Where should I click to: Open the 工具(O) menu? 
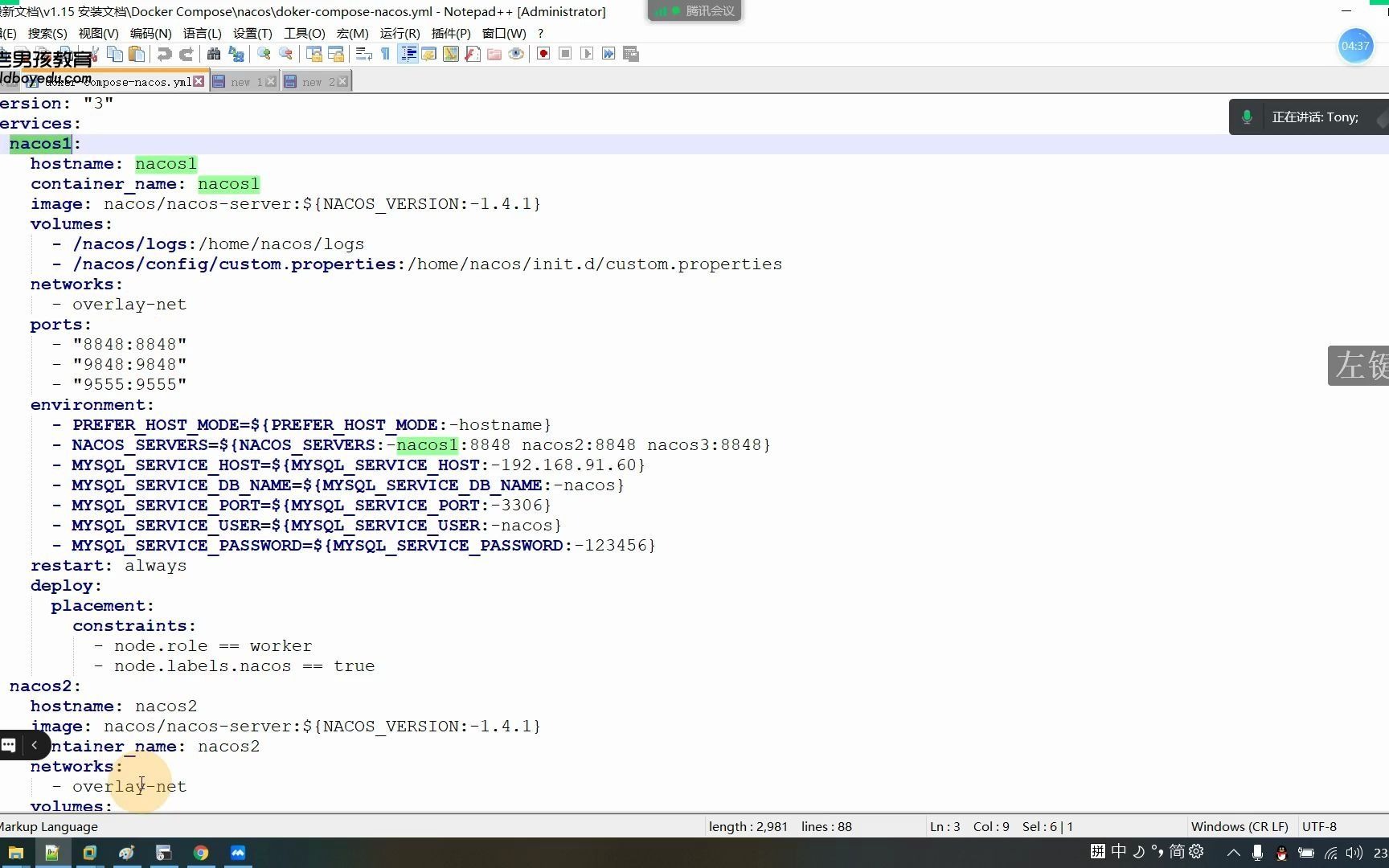304,33
